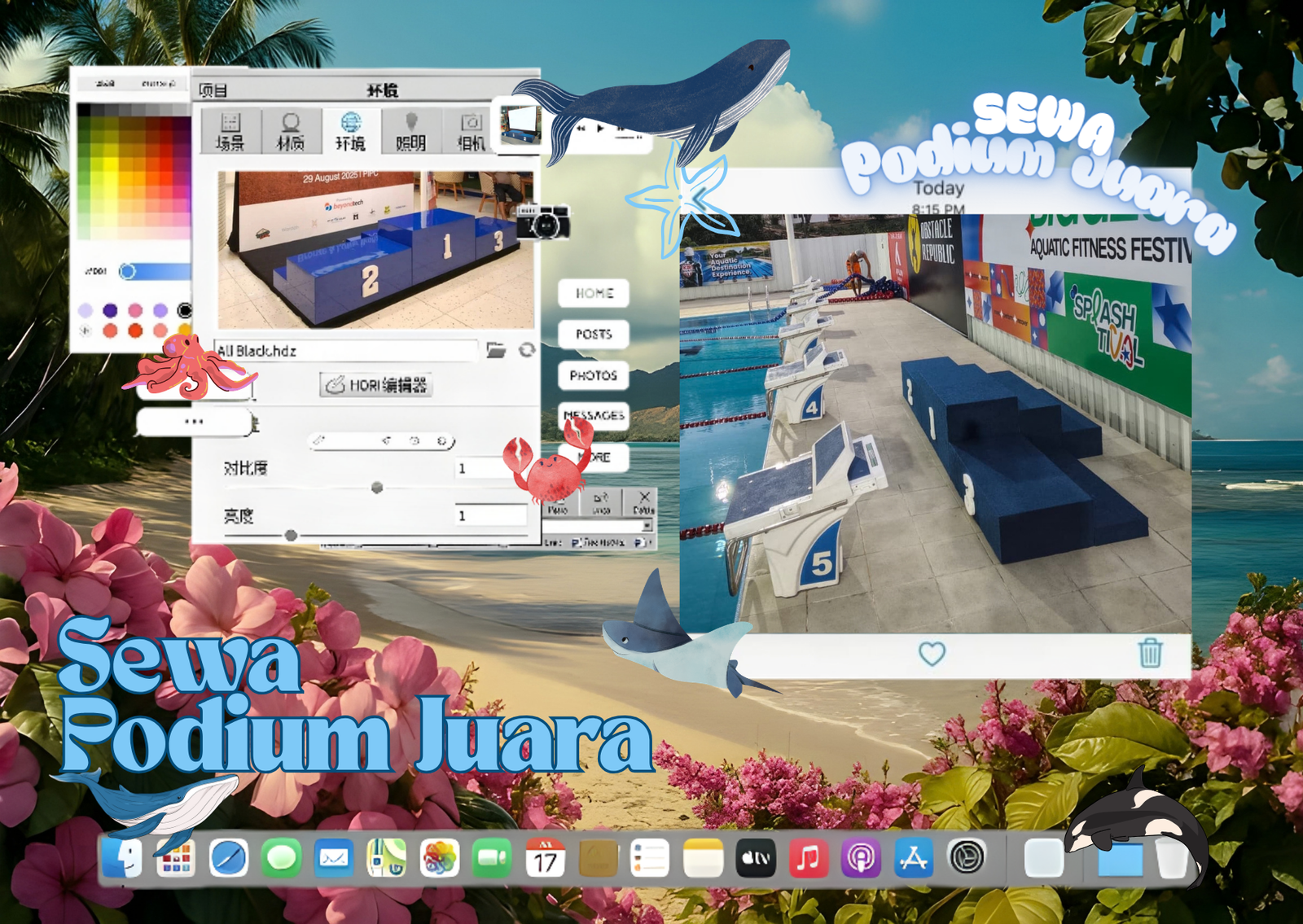Screen dimensions: 1303x924
Task: Click the trash icon under the pool photo
Action: [1150, 652]
